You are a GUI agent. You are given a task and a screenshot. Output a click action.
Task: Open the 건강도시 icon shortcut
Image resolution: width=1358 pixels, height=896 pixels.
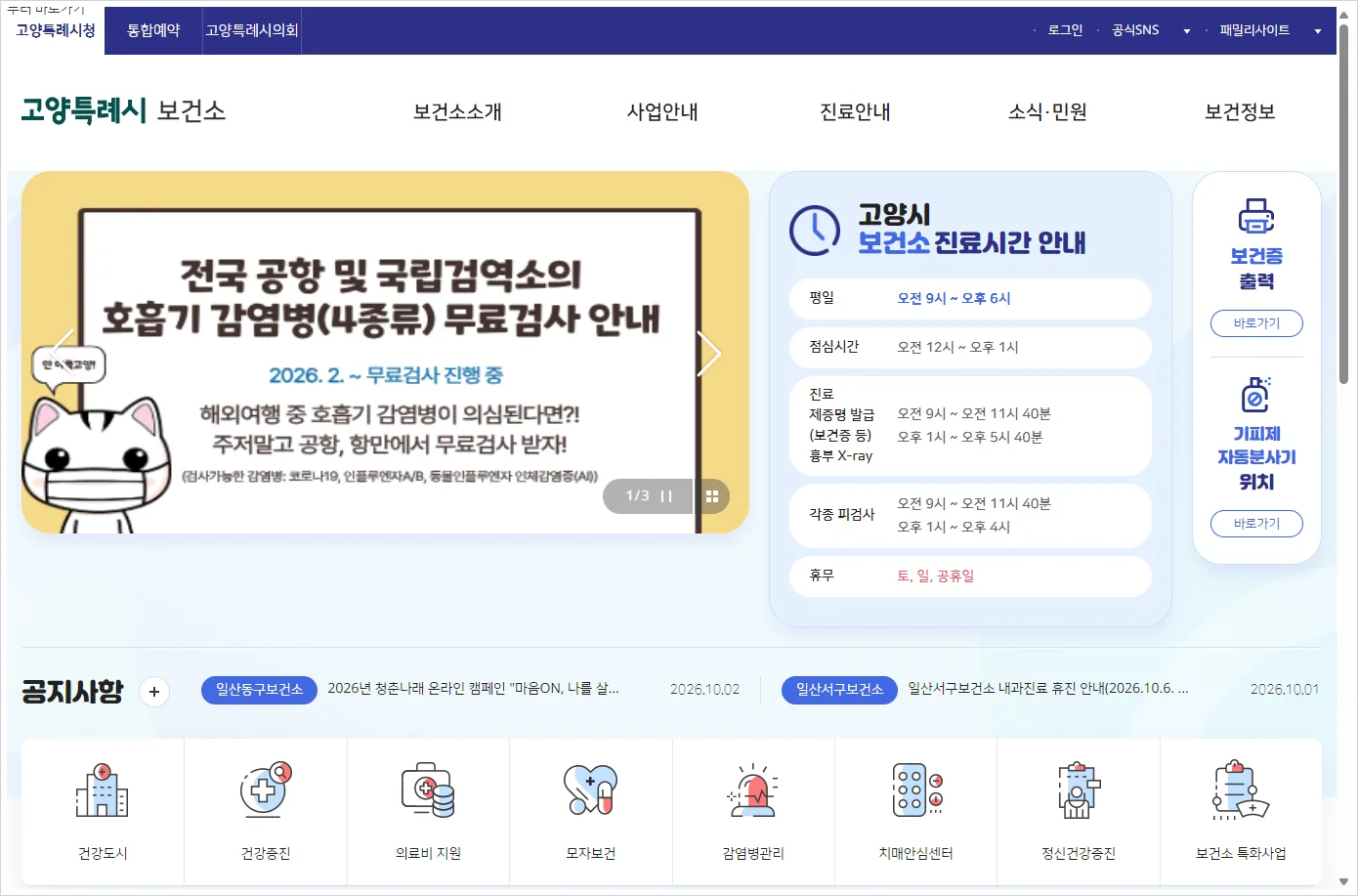[x=103, y=811]
